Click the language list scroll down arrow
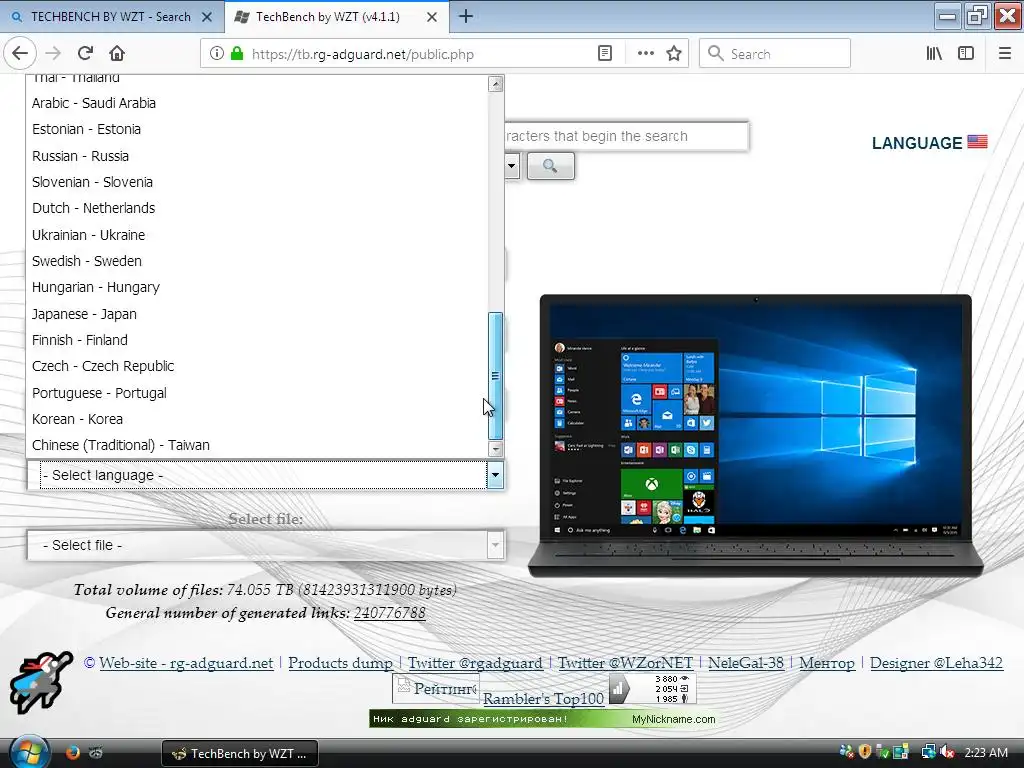1024x768 pixels. click(496, 449)
